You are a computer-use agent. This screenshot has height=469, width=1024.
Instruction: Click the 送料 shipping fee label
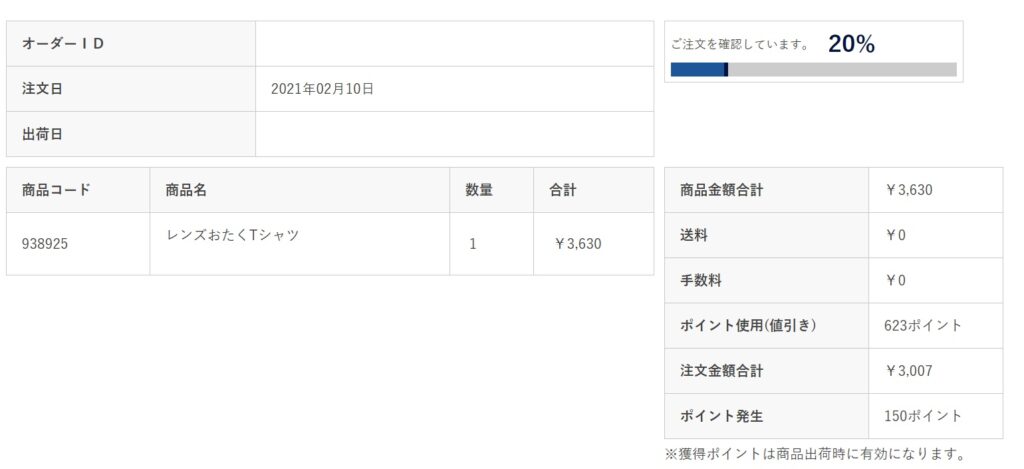694,235
